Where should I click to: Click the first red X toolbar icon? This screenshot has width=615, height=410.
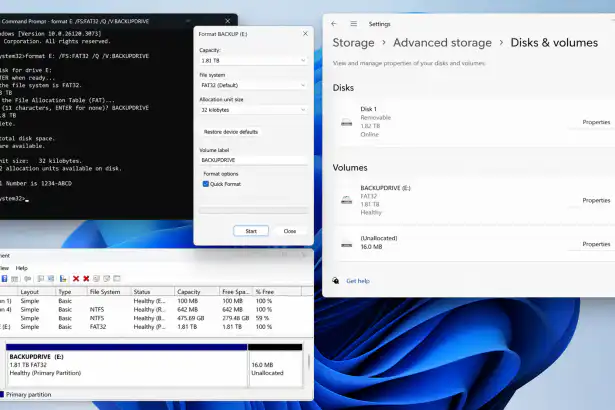tap(74, 279)
